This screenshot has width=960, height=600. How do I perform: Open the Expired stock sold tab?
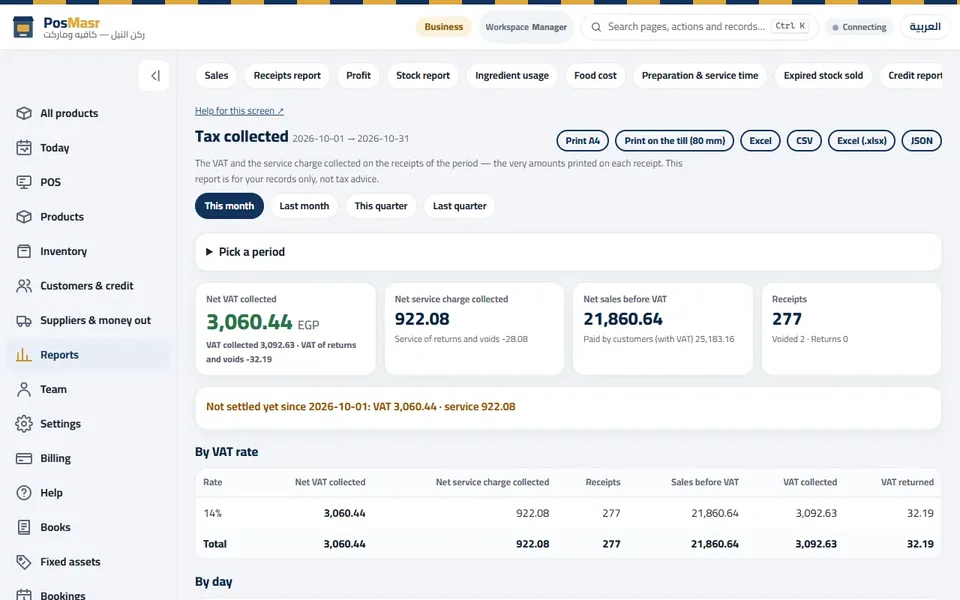pyautogui.click(x=823, y=75)
